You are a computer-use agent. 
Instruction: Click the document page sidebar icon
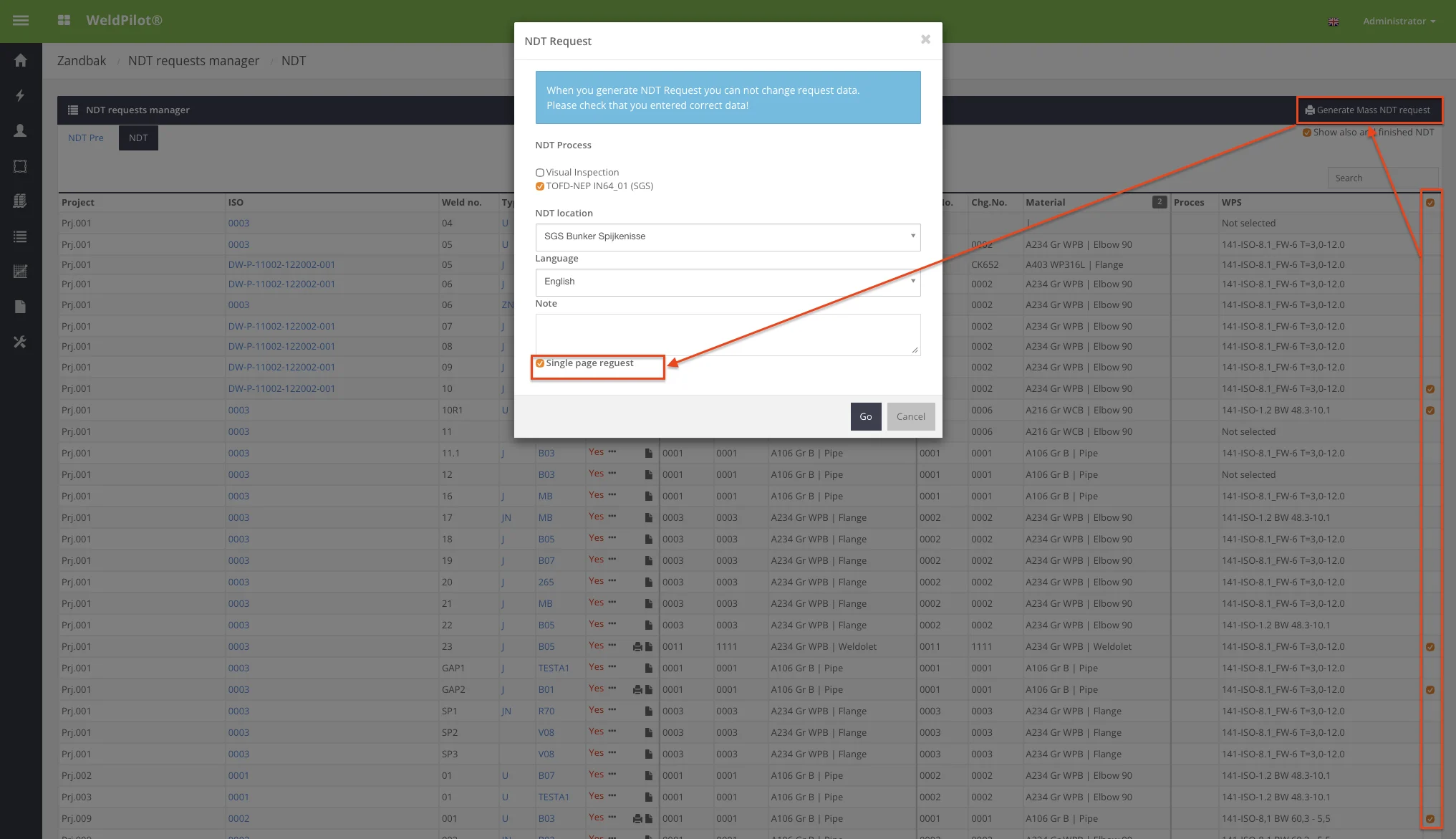click(x=20, y=307)
